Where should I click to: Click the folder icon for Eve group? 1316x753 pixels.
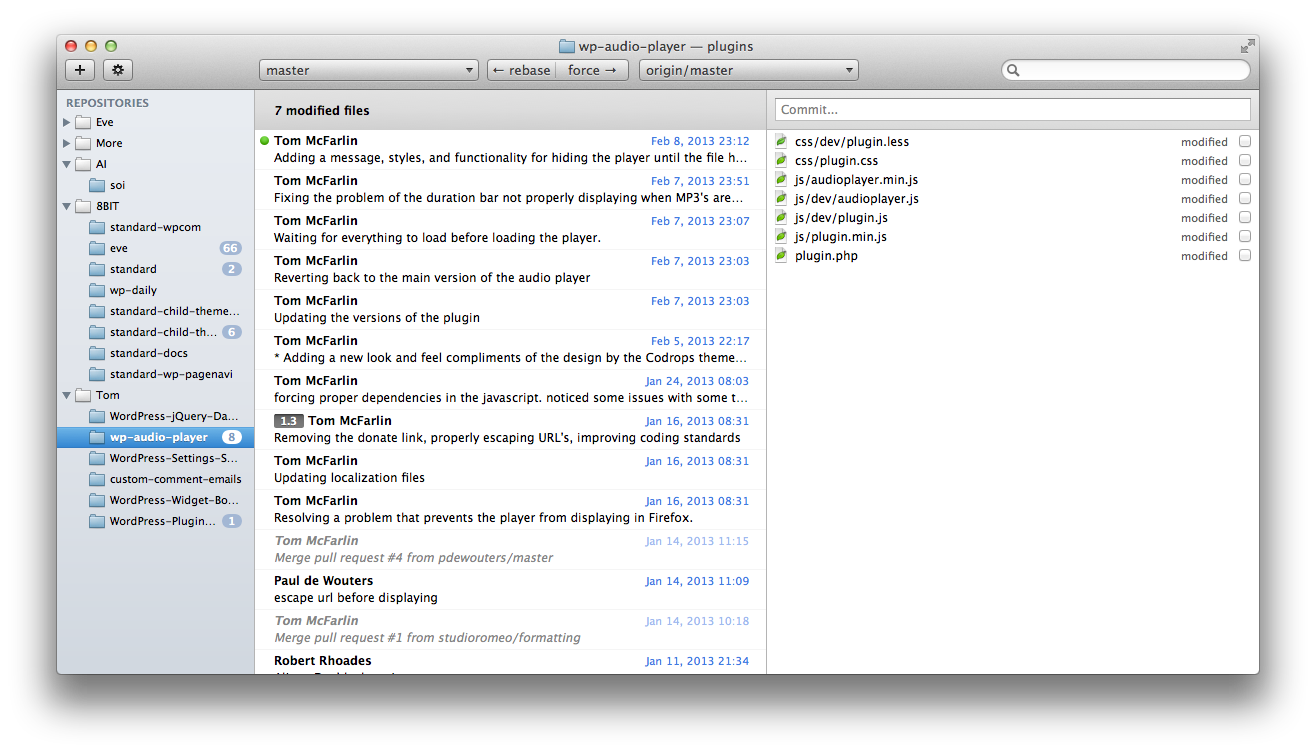tap(83, 122)
